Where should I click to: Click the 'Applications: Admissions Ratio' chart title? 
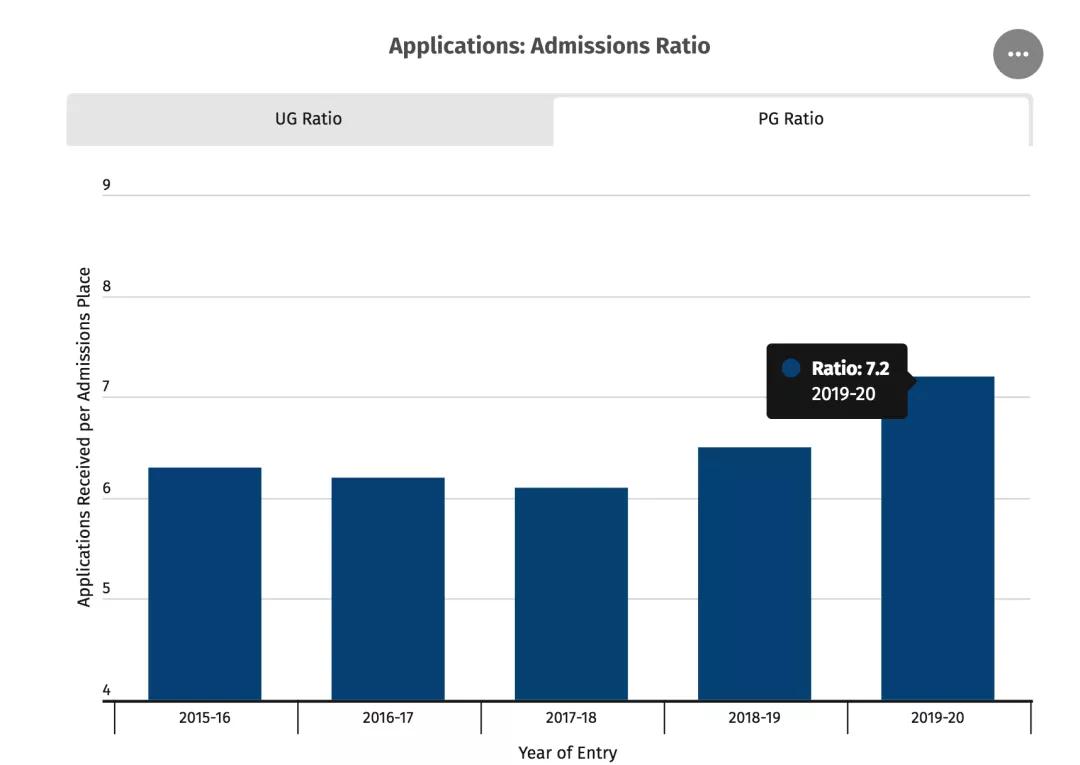549,46
